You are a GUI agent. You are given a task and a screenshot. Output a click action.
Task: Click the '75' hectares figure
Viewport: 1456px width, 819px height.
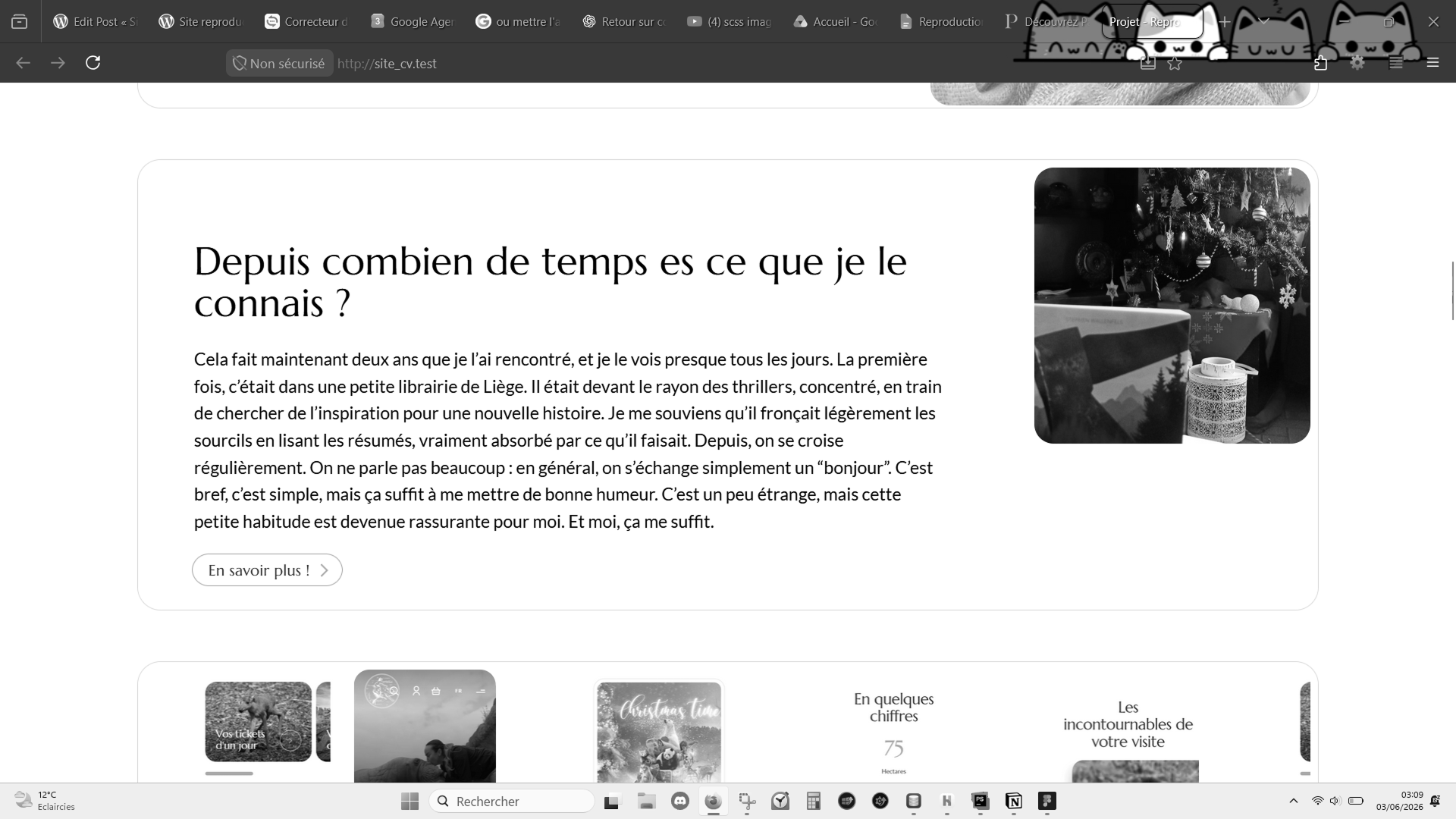893,748
